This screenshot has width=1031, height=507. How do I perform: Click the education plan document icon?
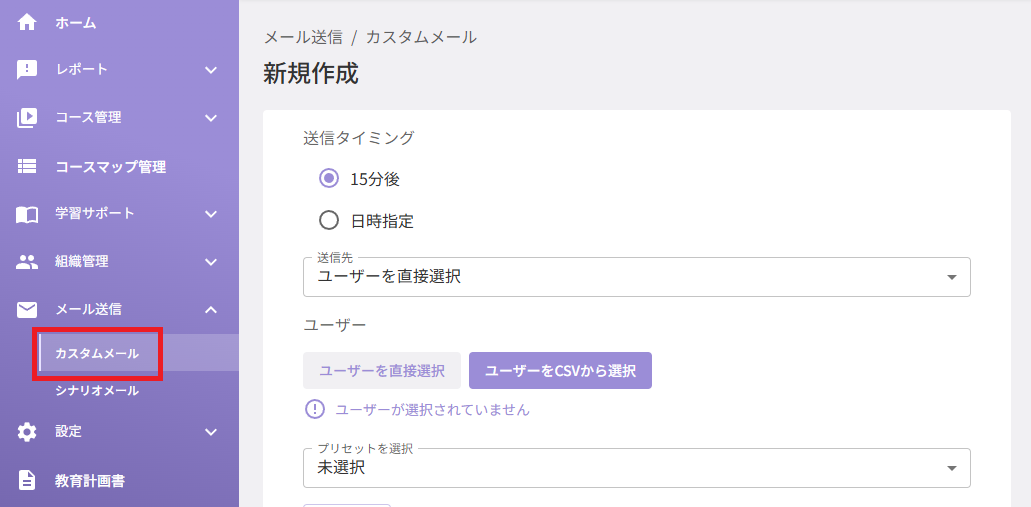pos(27,480)
